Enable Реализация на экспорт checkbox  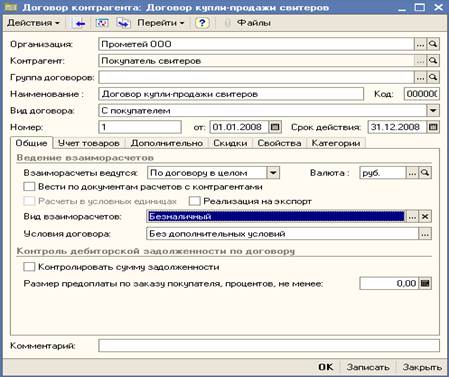coord(194,201)
